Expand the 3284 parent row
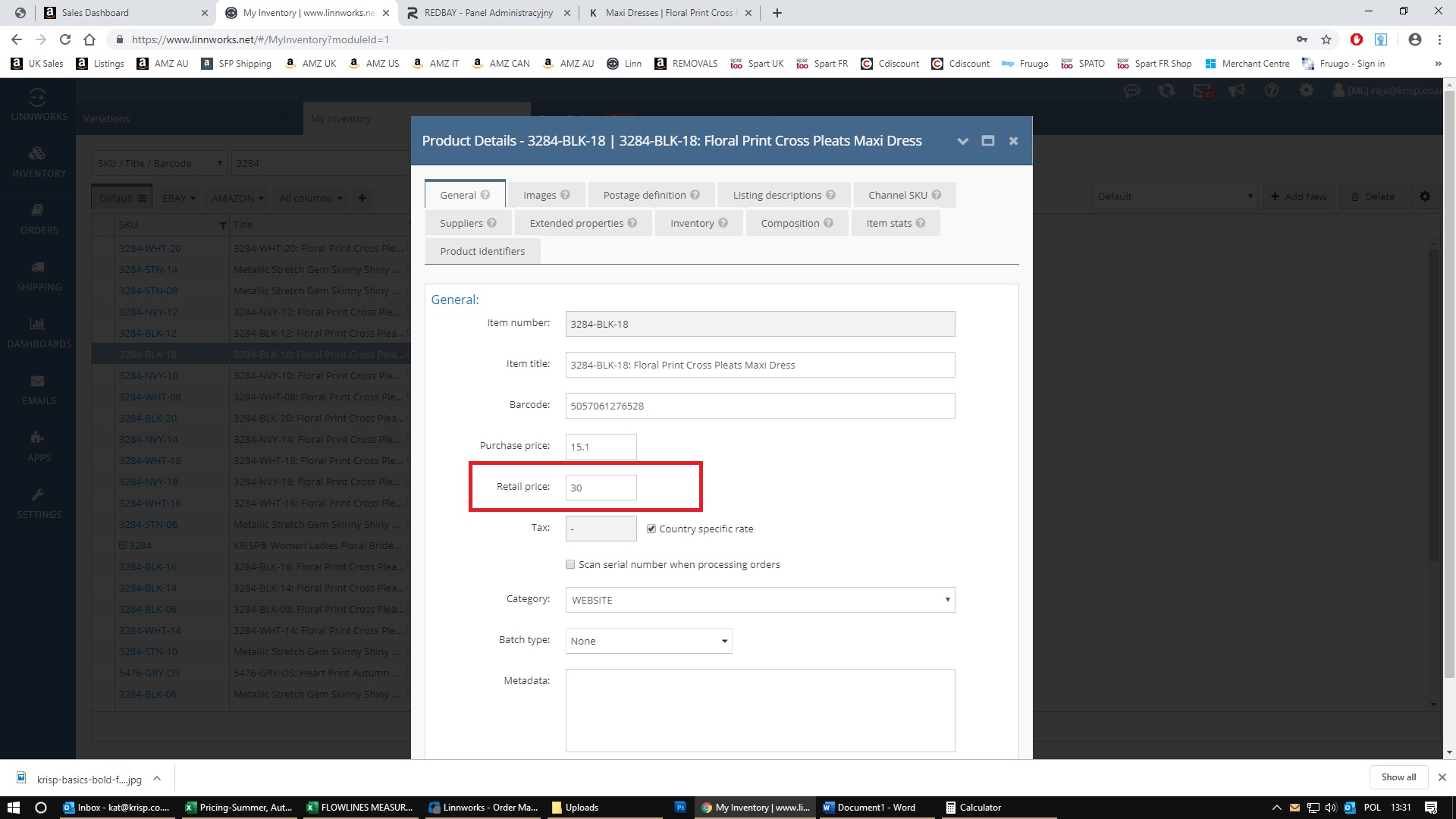Viewport: 1456px width, 819px height. (123, 545)
